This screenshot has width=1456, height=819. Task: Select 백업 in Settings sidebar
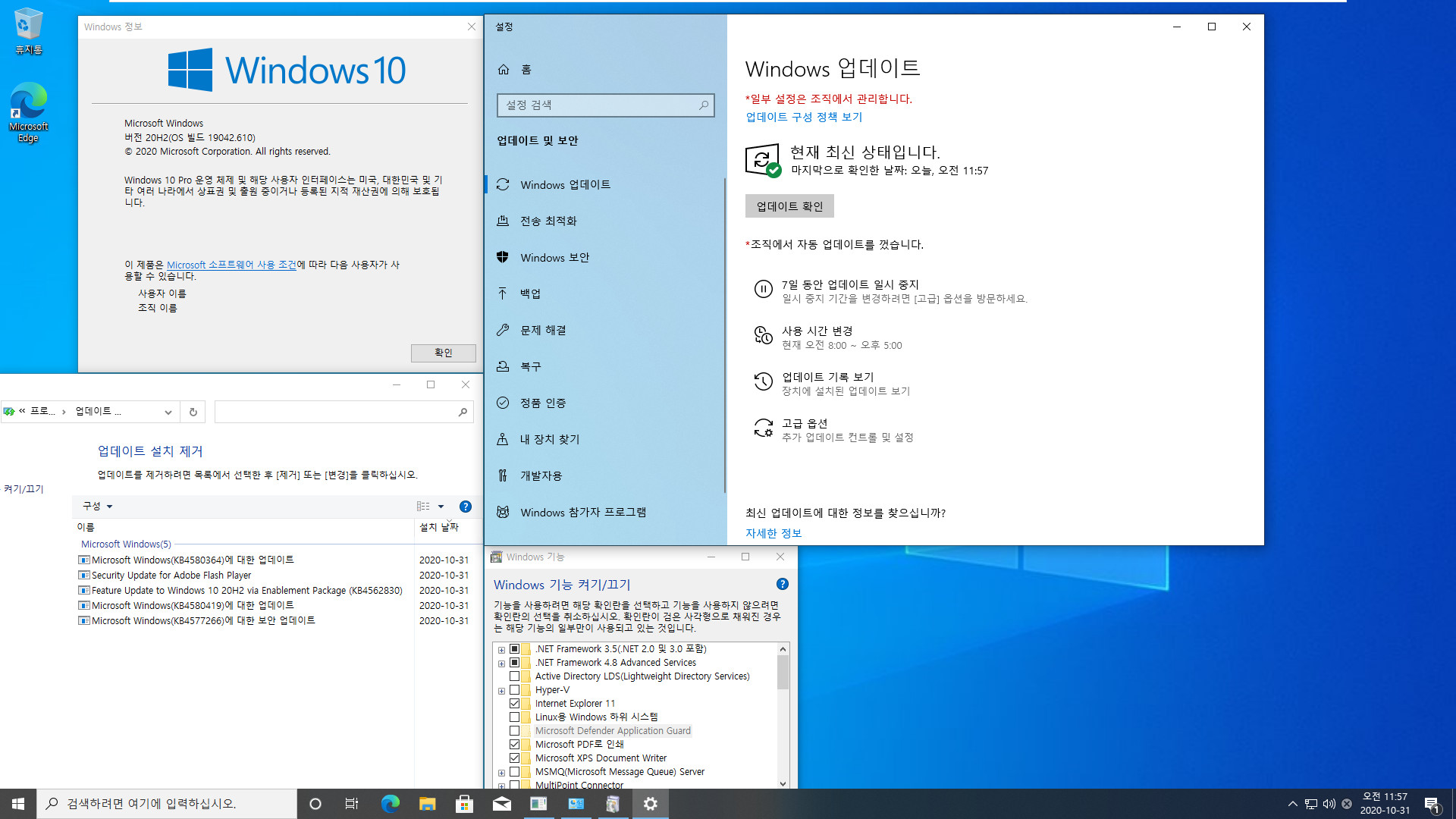click(x=604, y=294)
